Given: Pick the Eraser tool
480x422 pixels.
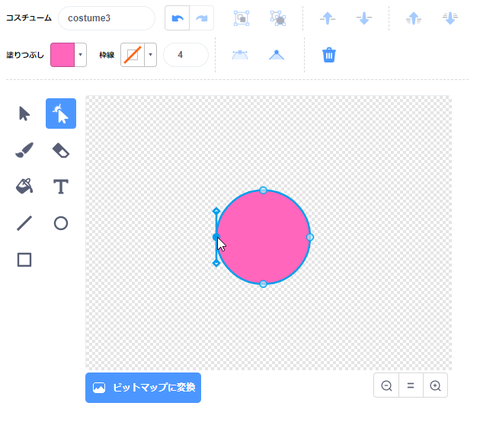Looking at the screenshot, I should click(61, 150).
